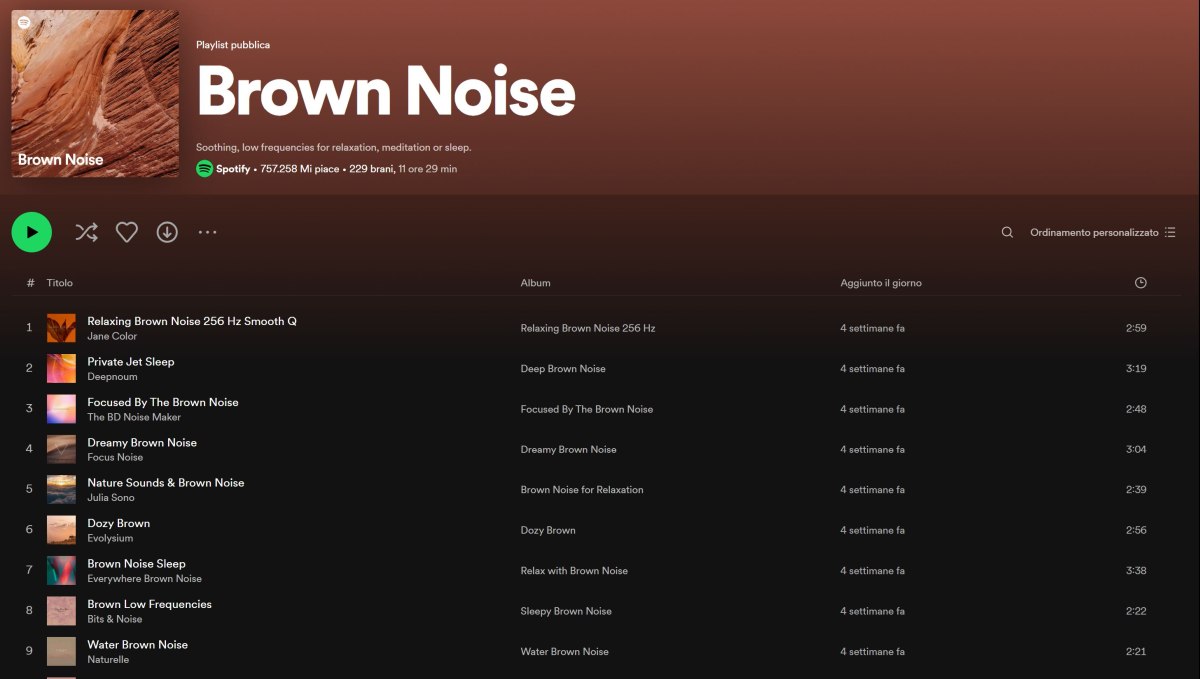Sort tracks by clicking the Titolo header

pyautogui.click(x=59, y=283)
